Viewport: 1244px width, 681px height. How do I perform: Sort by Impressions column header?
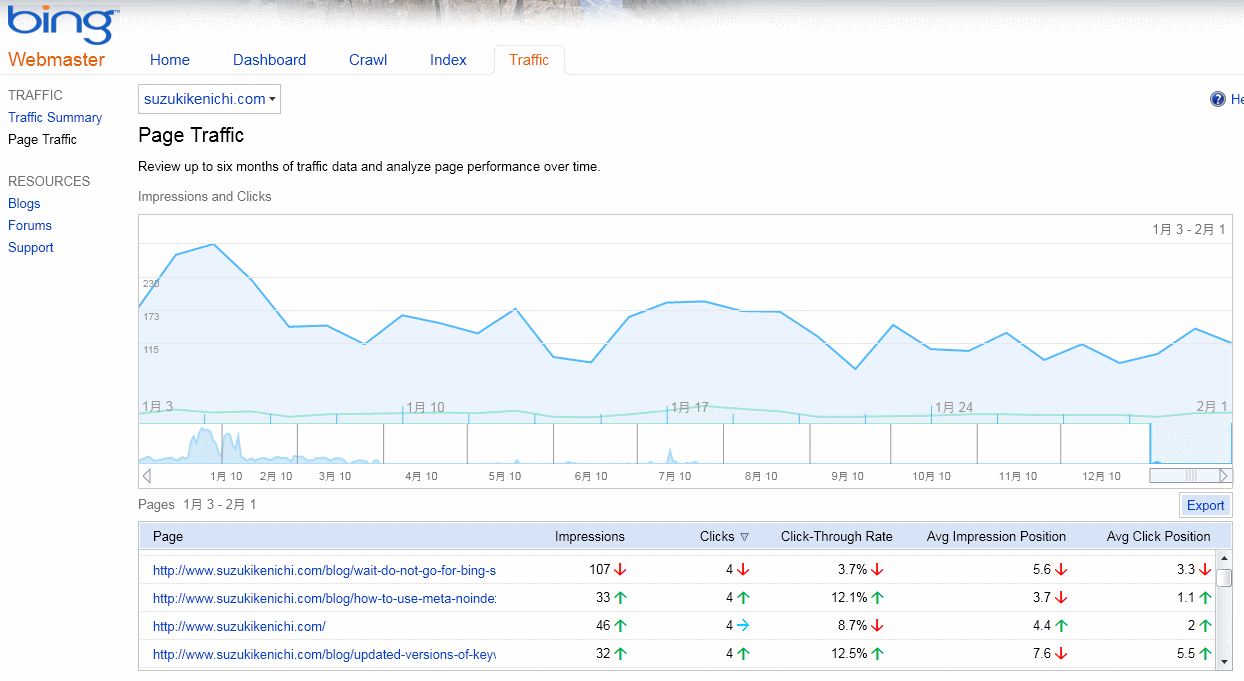point(589,536)
